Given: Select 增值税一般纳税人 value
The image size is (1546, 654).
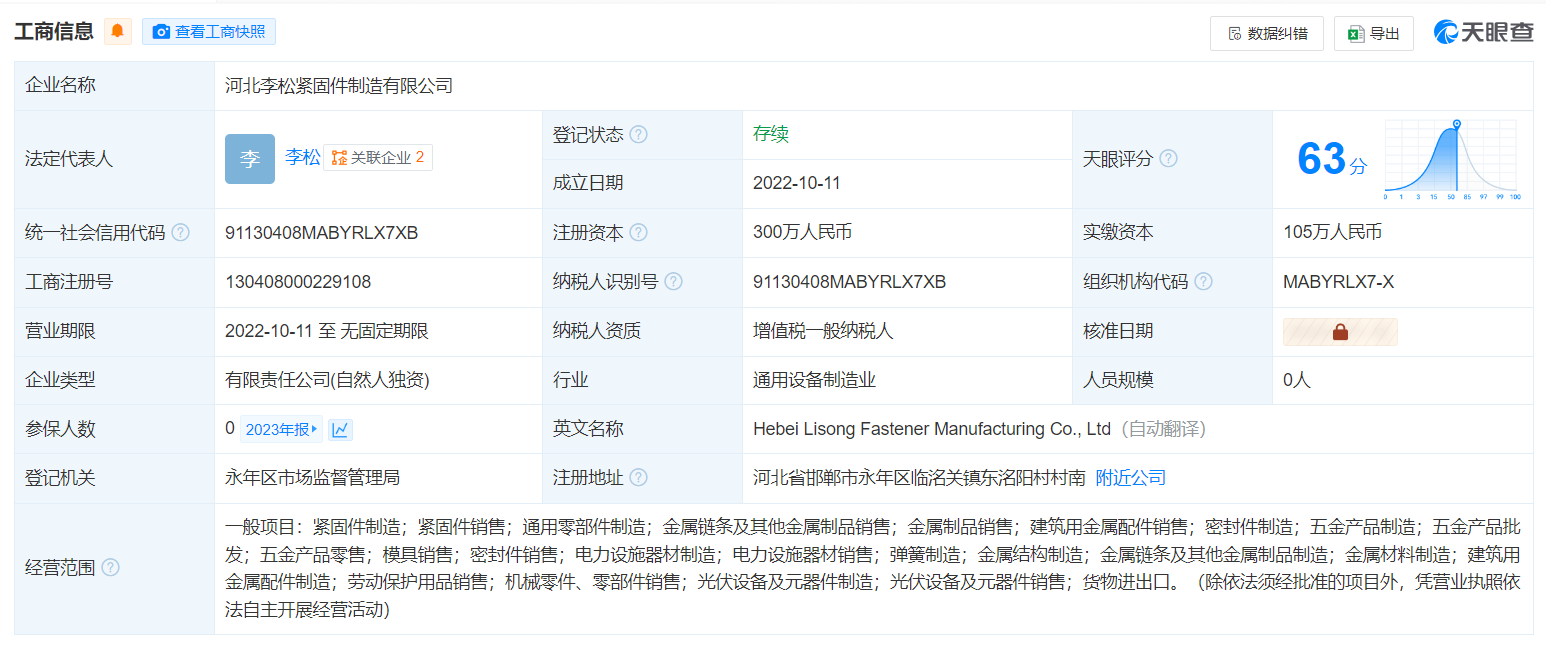Looking at the screenshot, I should point(823,331).
